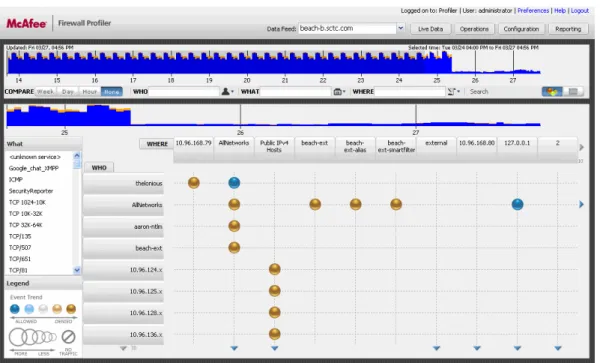Select the aaron-ntlm row label
The image size is (600, 363).
click(124, 227)
